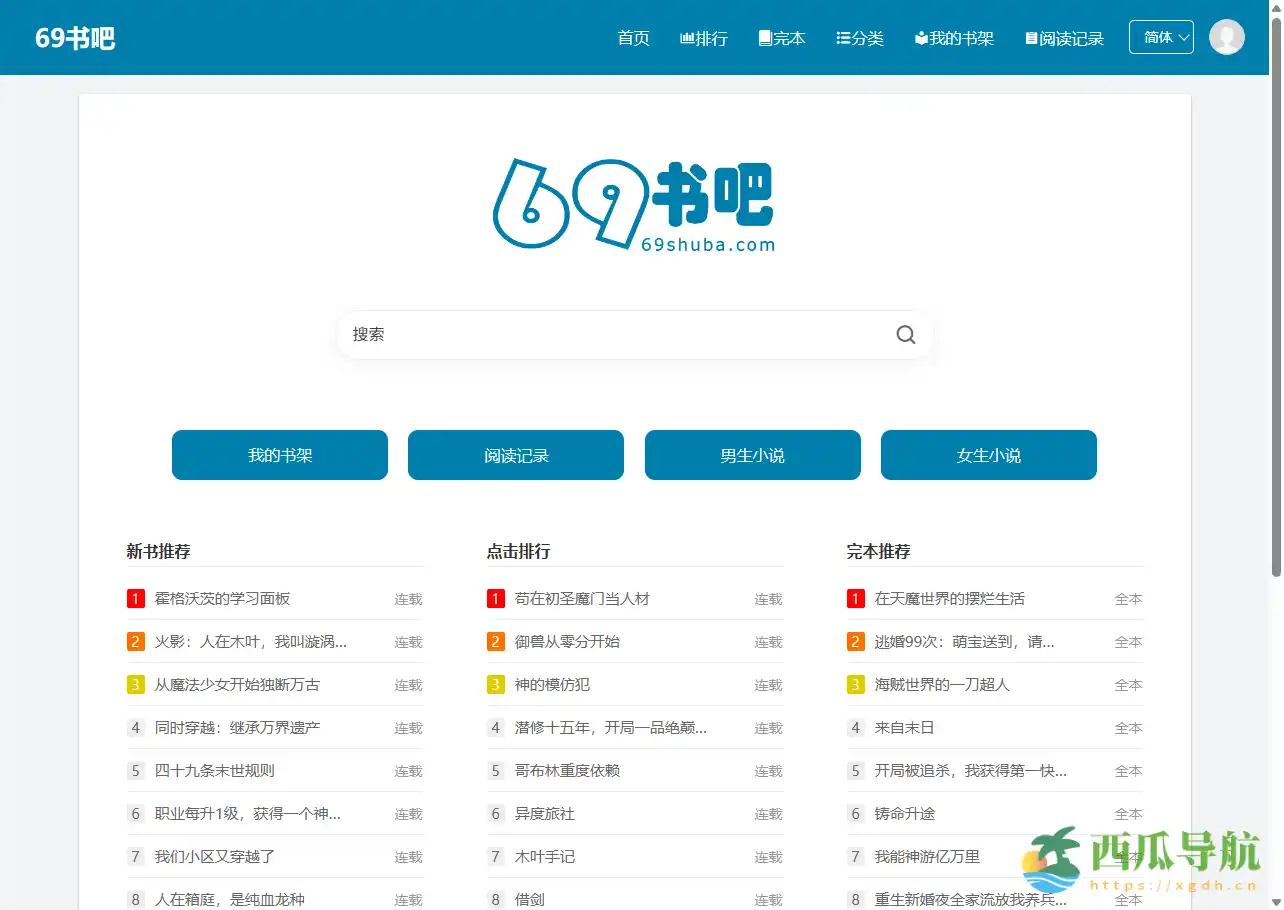Viewport: 1284px width, 910px height.
Task: Click the magnifier icon to search
Action: coord(905,334)
